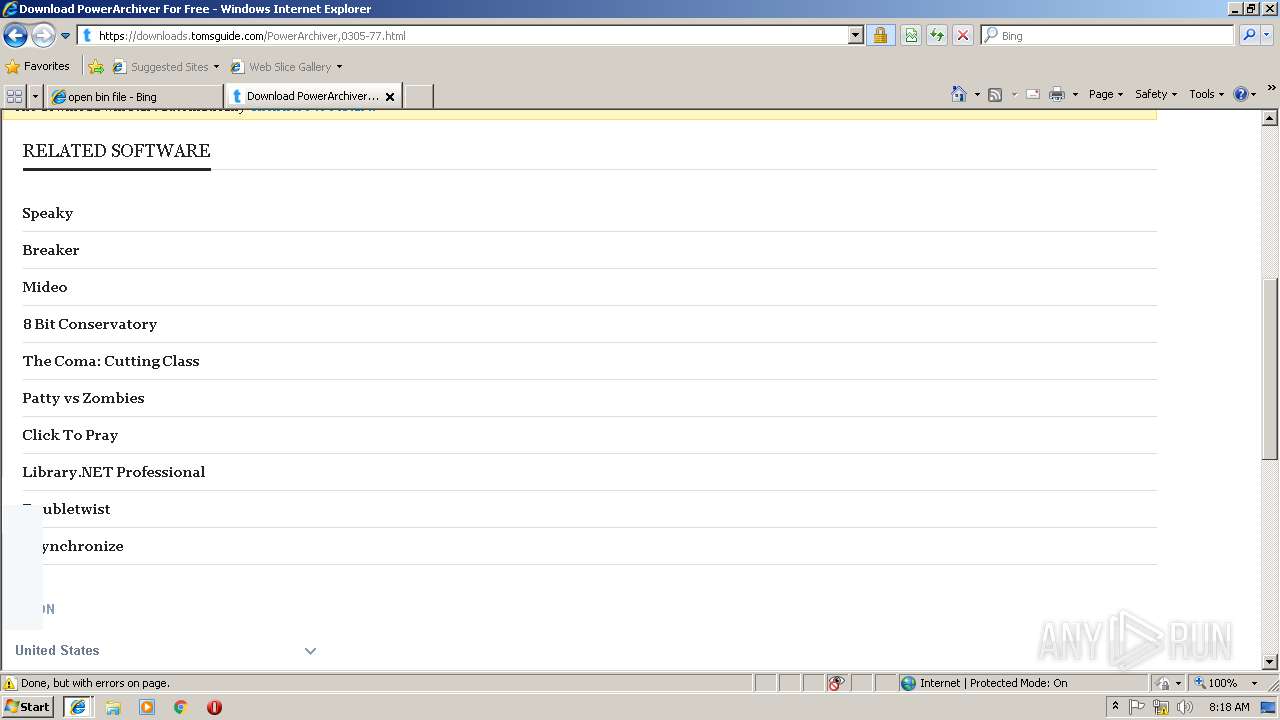Close the Download PowerArchiver tab
Viewport: 1280px width, 720px height.
pos(390,97)
